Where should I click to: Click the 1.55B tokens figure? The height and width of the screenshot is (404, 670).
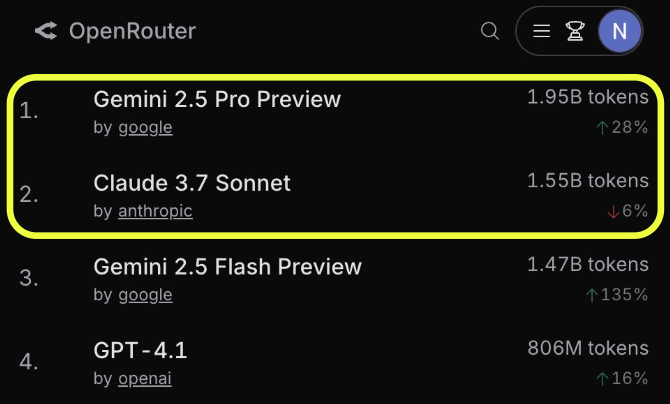(588, 181)
